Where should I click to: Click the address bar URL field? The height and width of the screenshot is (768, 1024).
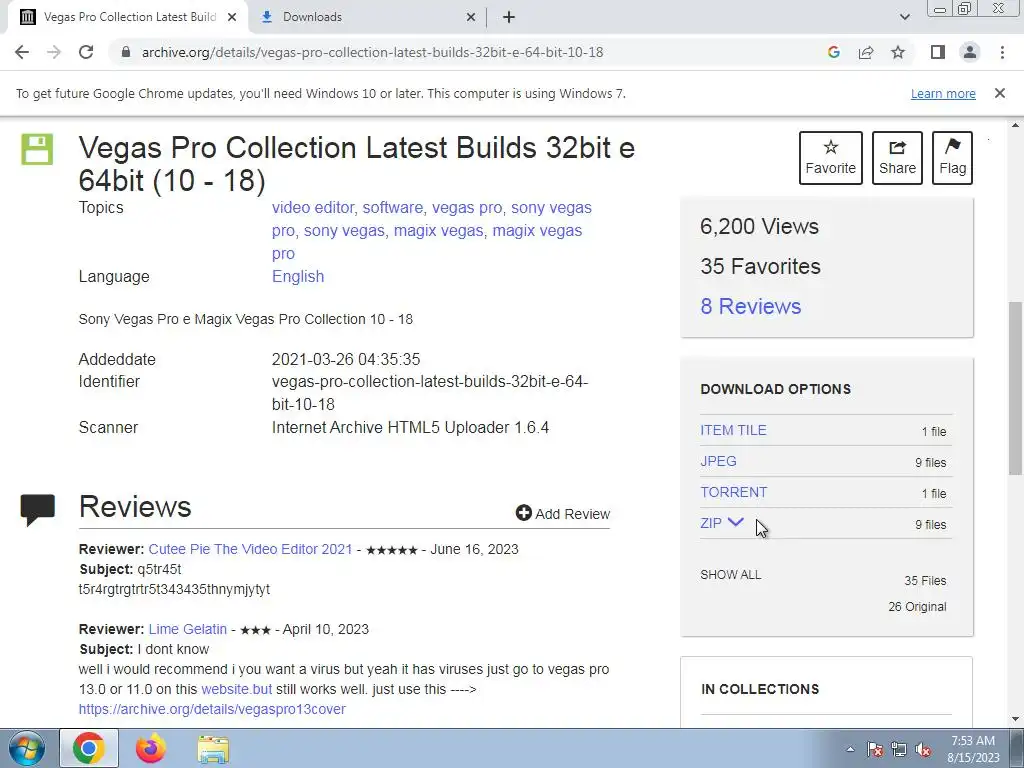[x=372, y=52]
